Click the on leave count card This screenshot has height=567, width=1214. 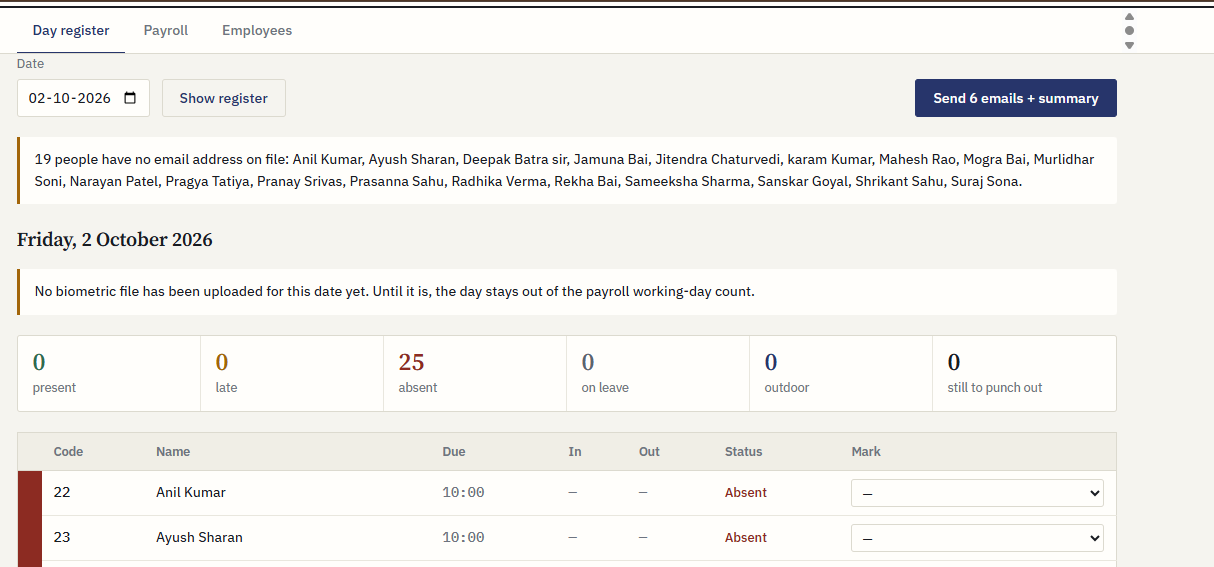[658, 373]
